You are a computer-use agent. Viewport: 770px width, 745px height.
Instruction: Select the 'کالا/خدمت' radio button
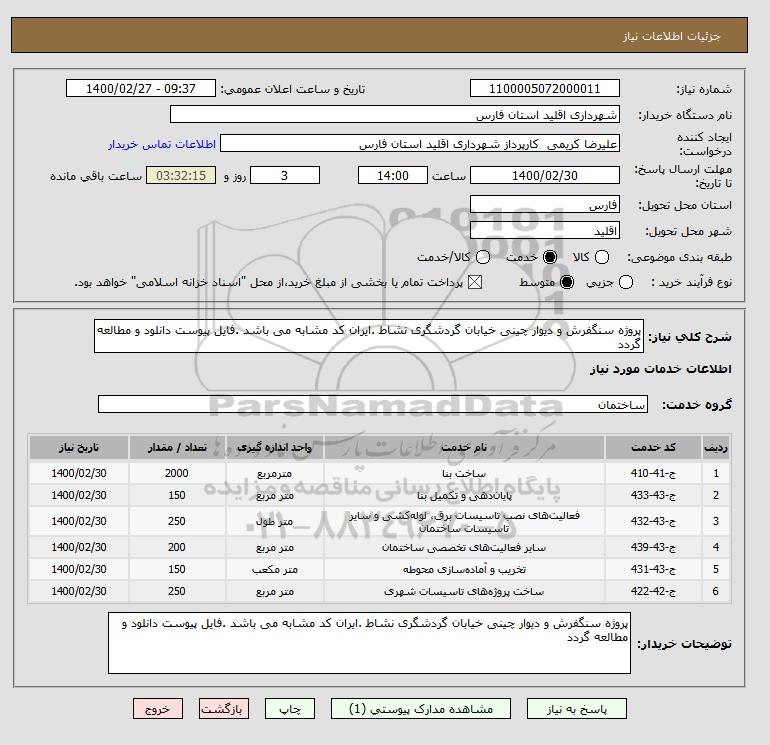[483, 257]
